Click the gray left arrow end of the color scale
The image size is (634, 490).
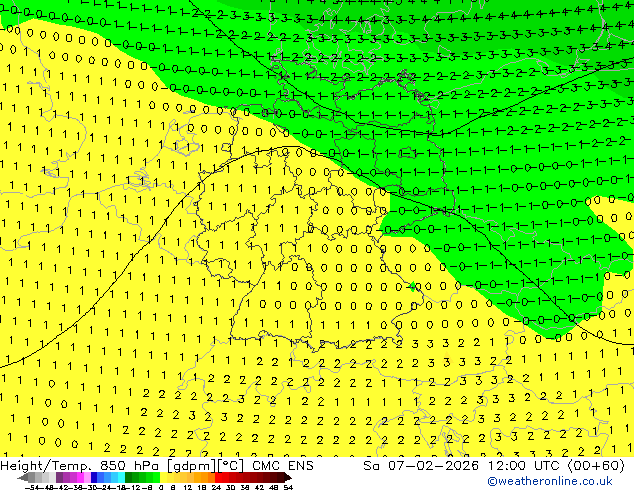23,478
